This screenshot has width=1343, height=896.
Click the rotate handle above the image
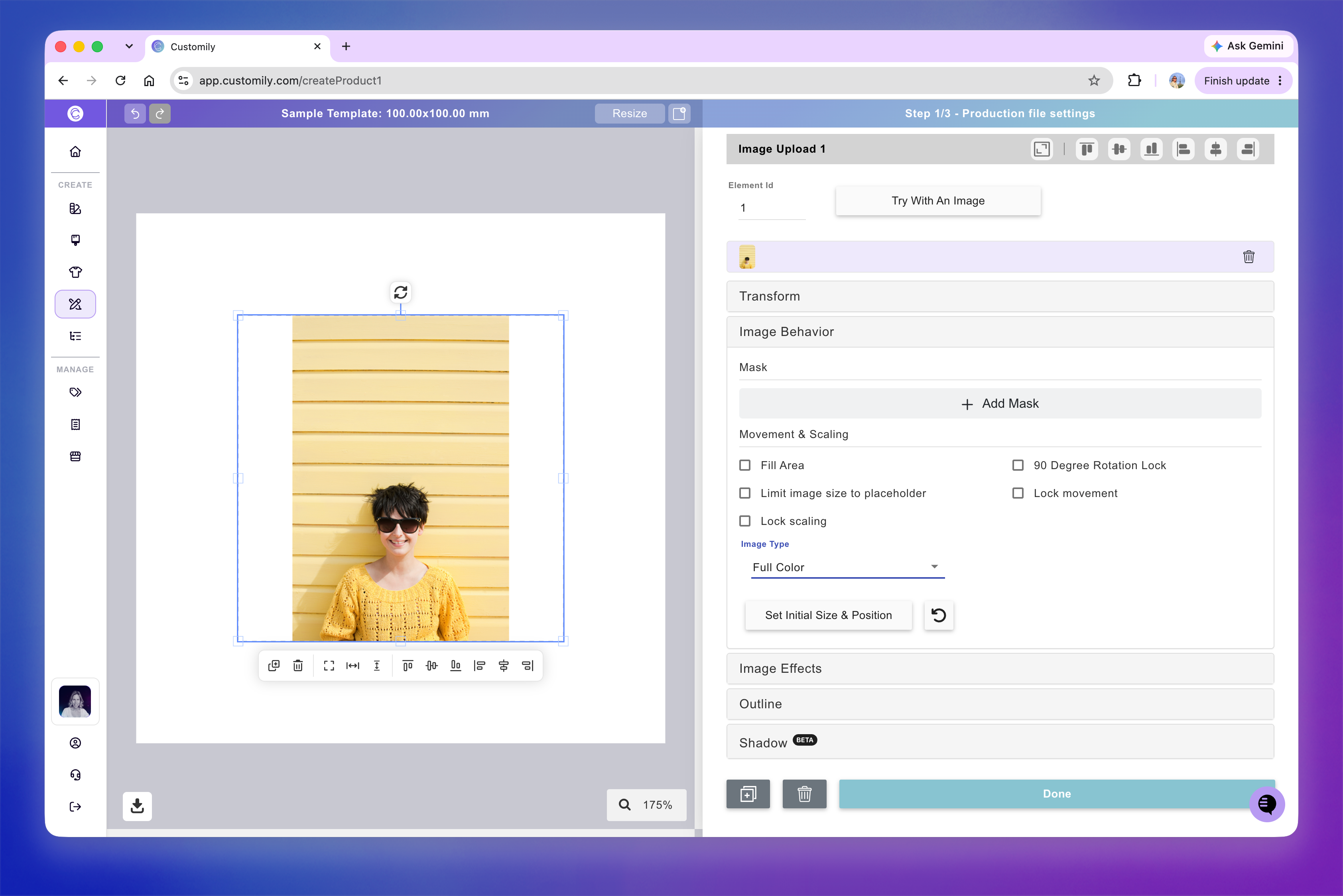click(x=401, y=292)
